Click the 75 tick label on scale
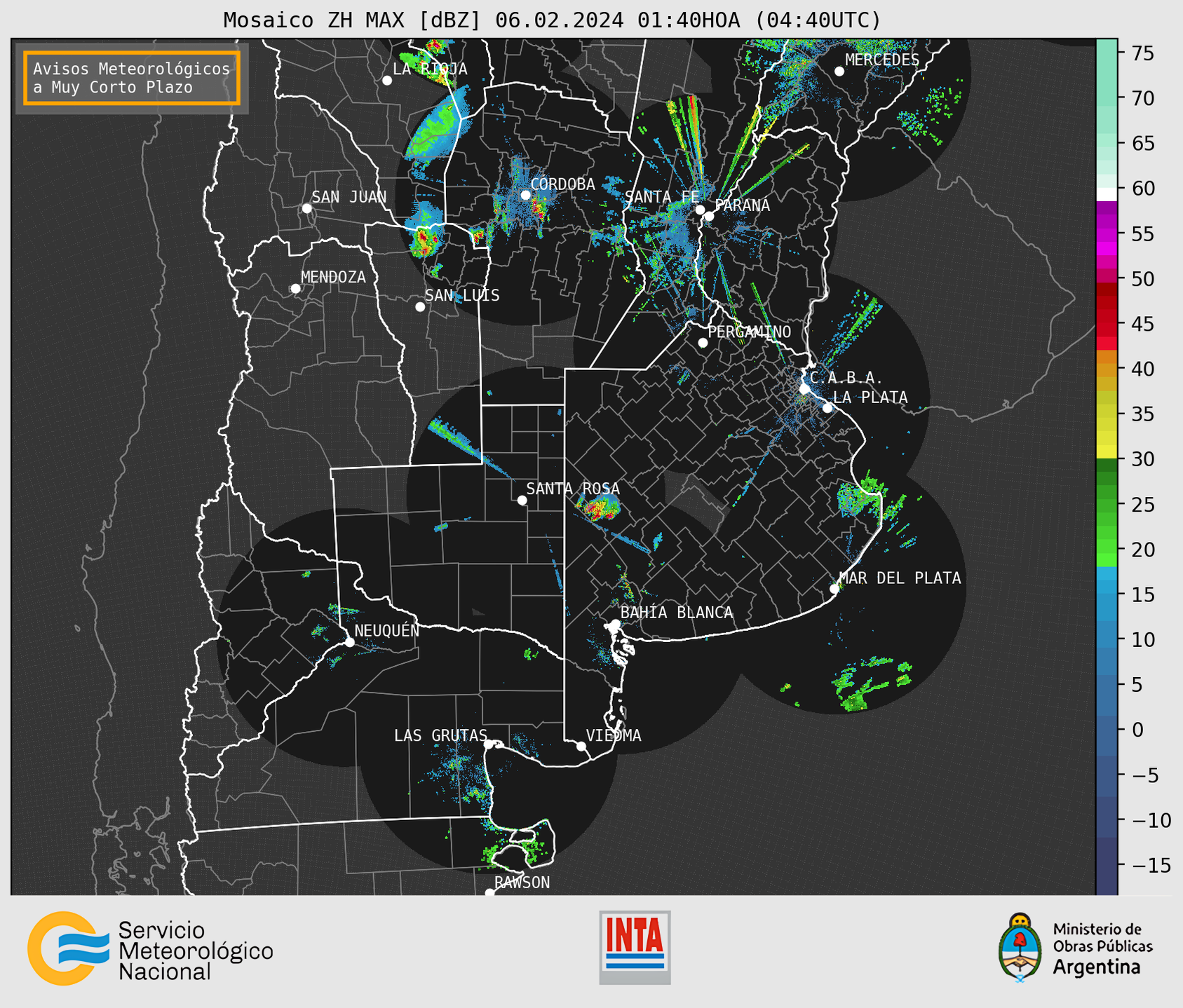This screenshot has height=1008, width=1183. click(1142, 53)
